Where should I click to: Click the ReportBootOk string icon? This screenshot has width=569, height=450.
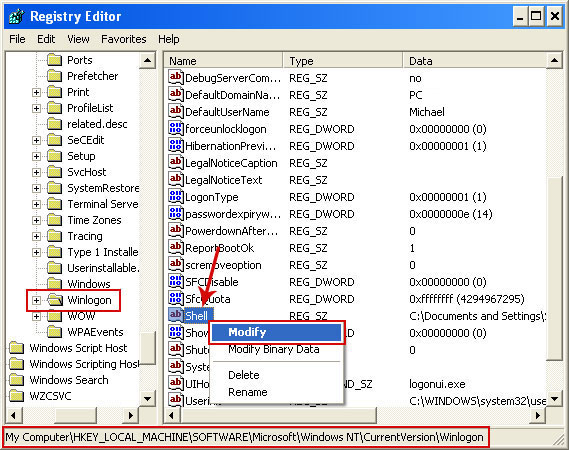point(176,247)
